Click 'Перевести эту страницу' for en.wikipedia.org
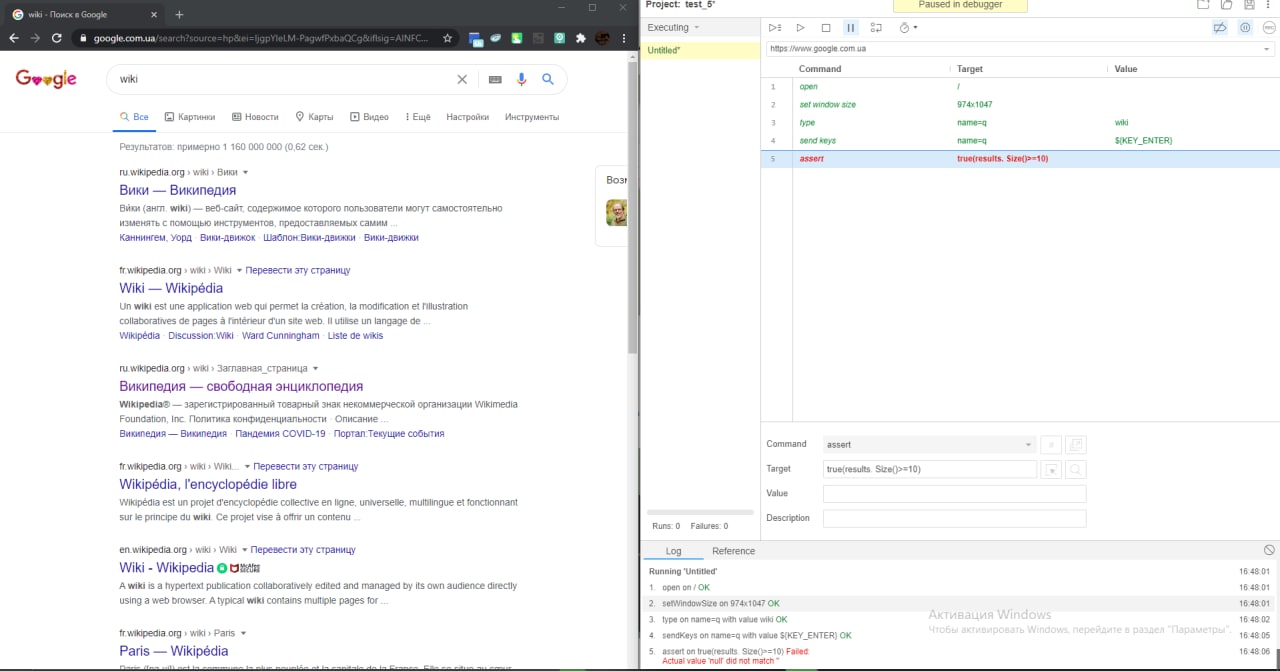This screenshot has width=1280, height=671. 303,550
